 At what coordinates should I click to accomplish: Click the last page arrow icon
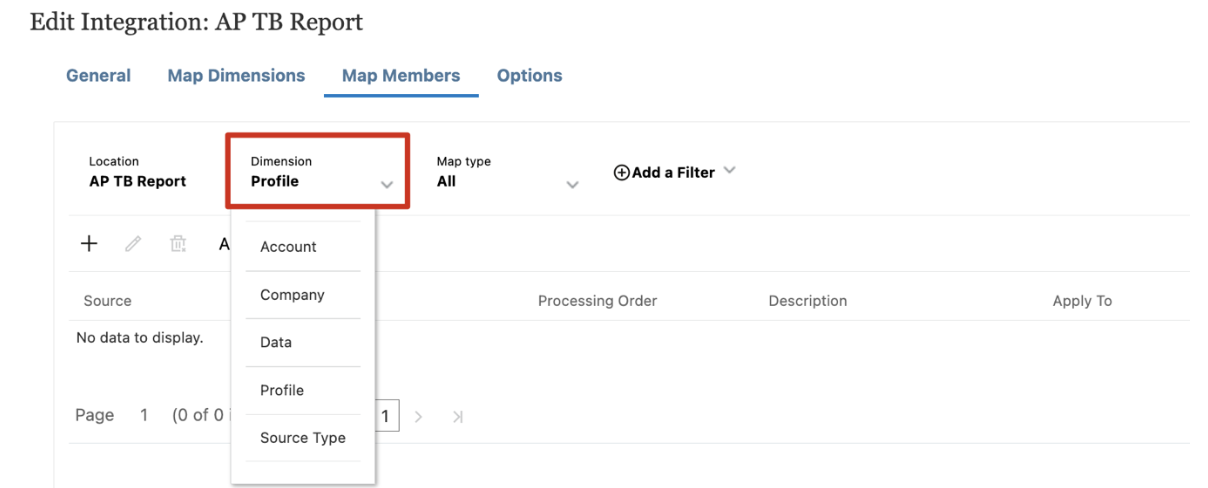[x=458, y=416]
